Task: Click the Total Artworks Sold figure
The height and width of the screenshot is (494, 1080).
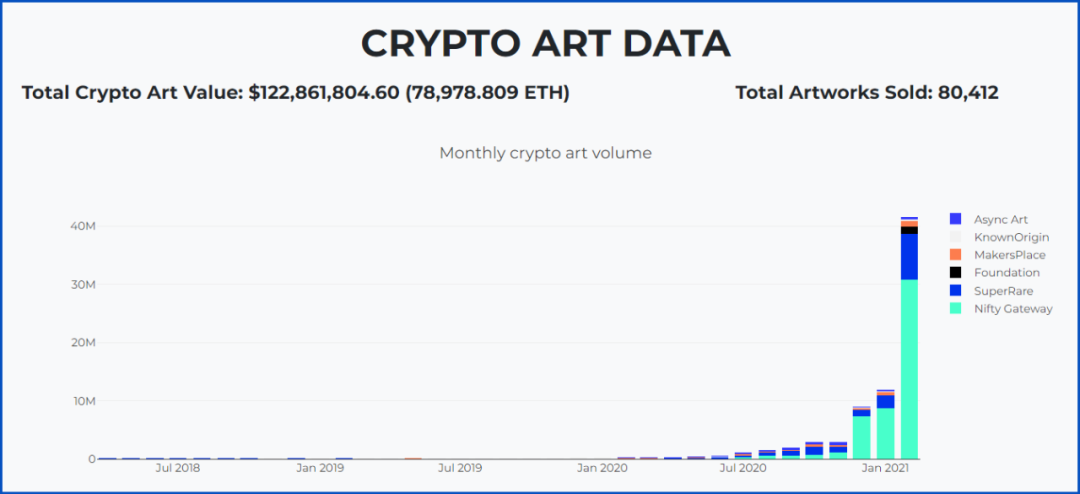Action: pyautogui.click(x=866, y=93)
